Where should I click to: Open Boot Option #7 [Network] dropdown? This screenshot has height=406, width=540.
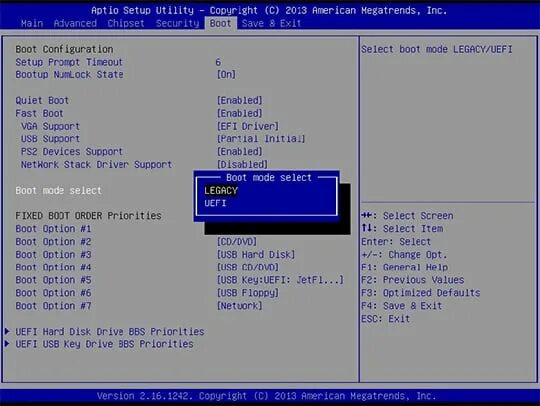click(239, 306)
